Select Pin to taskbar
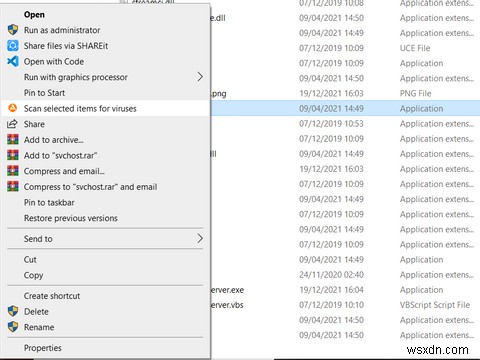 49,202
